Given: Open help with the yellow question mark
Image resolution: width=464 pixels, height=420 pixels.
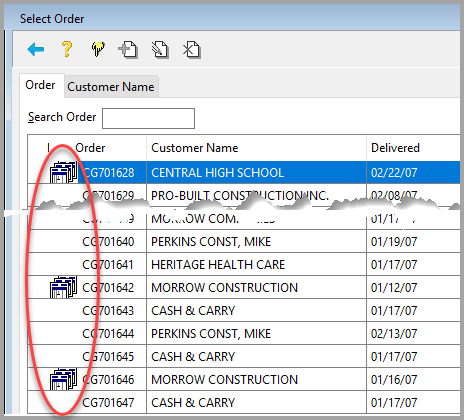Looking at the screenshot, I should (x=67, y=49).
